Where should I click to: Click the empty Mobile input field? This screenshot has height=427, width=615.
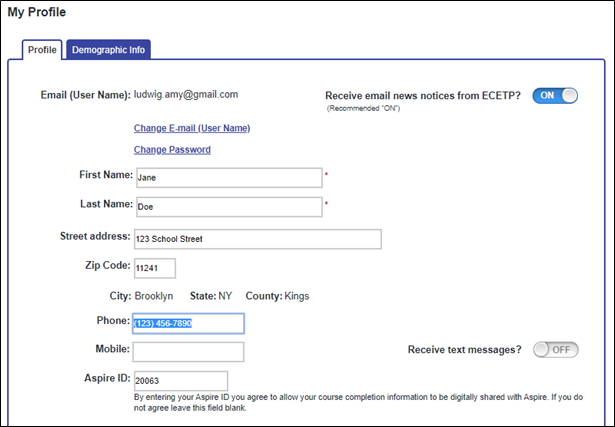(x=188, y=351)
